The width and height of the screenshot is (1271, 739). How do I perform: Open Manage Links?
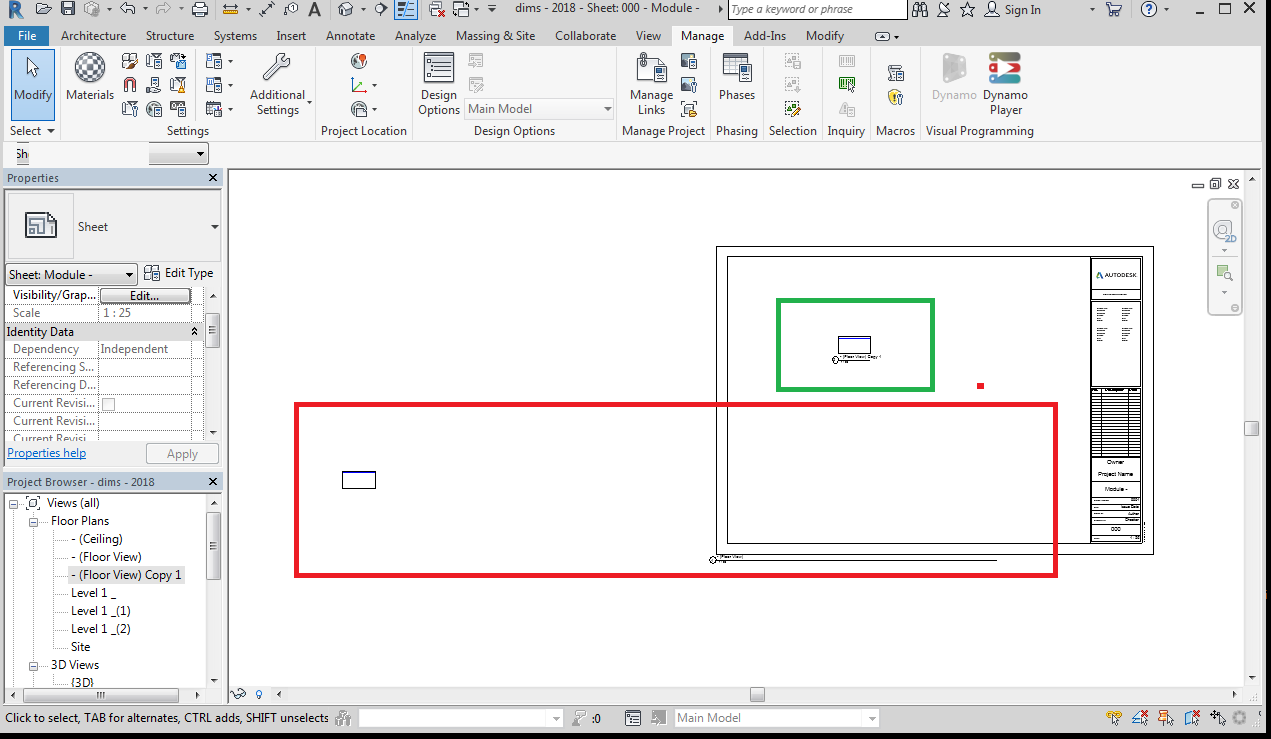tap(651, 85)
